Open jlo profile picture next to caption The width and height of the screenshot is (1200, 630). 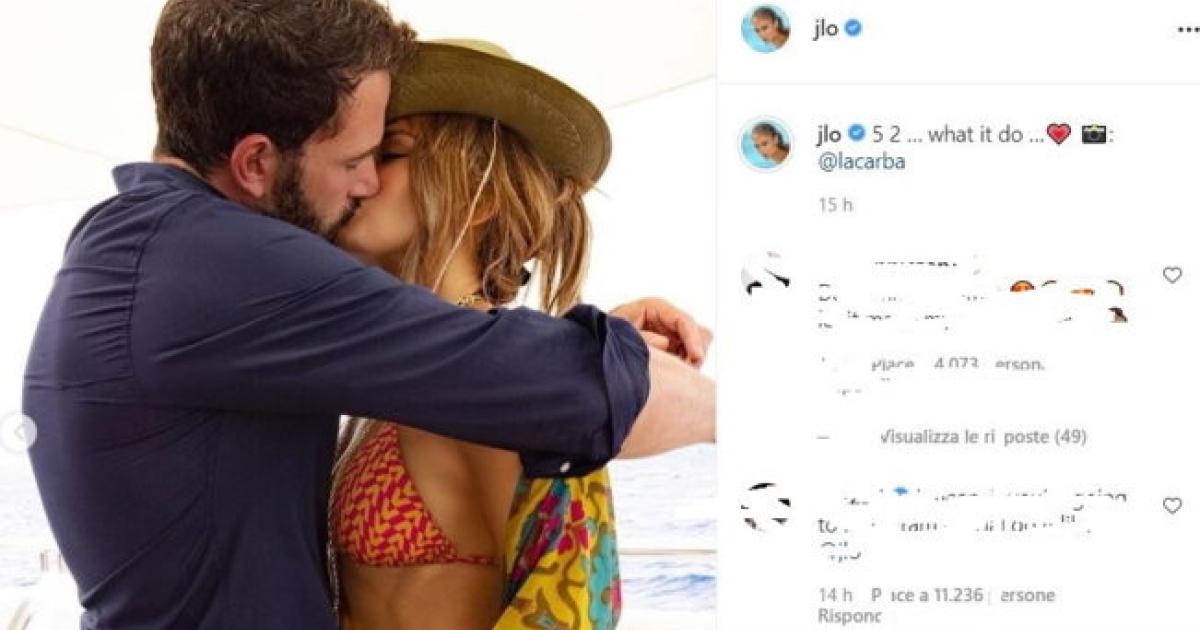coord(767,144)
